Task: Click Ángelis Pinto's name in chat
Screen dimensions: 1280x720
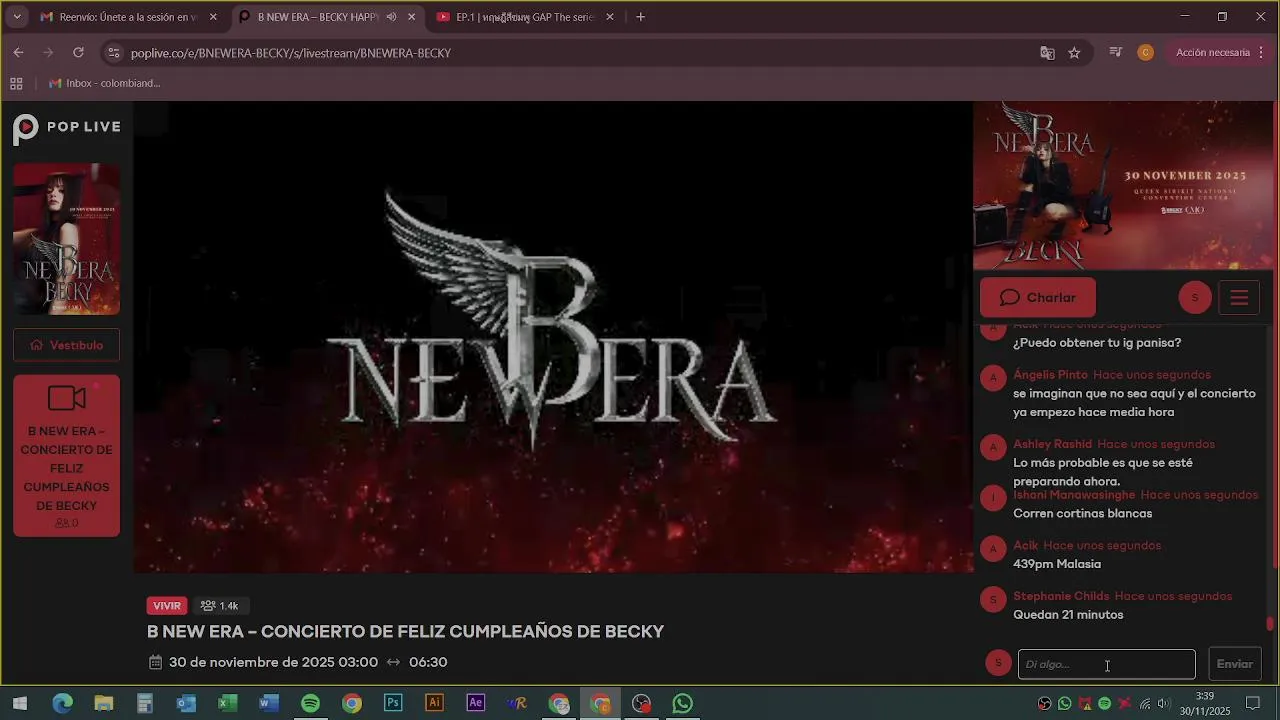Action: coord(1050,375)
